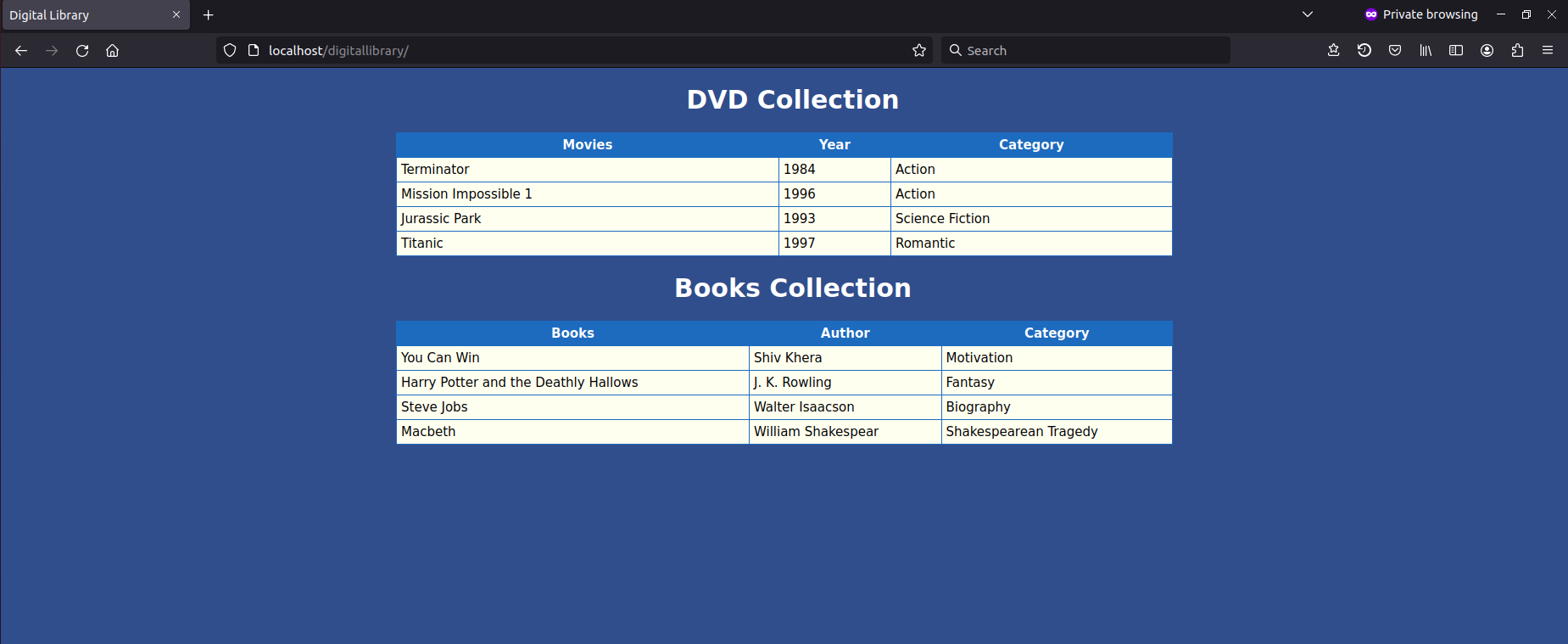Click the Books table Category header
The height and width of the screenshot is (644, 1568).
point(1057,333)
